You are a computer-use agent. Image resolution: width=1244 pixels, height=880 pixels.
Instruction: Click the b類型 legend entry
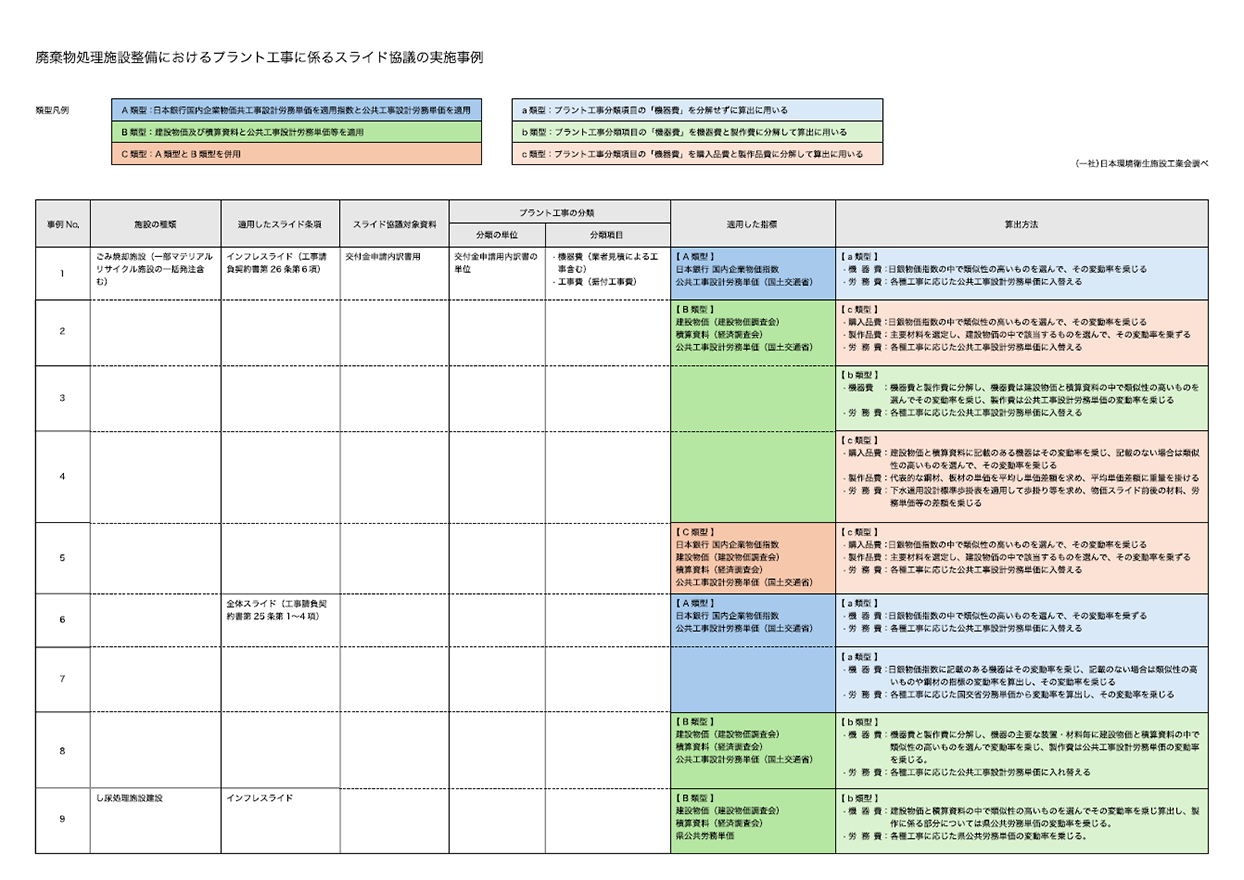pos(696,132)
